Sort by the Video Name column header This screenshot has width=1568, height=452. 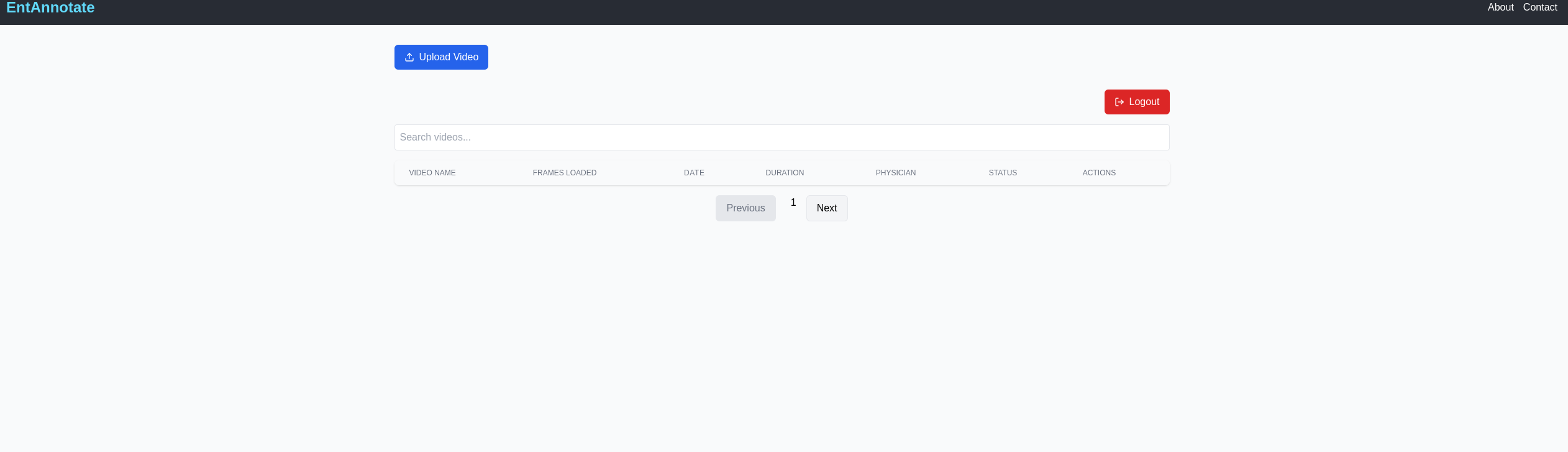tap(432, 173)
